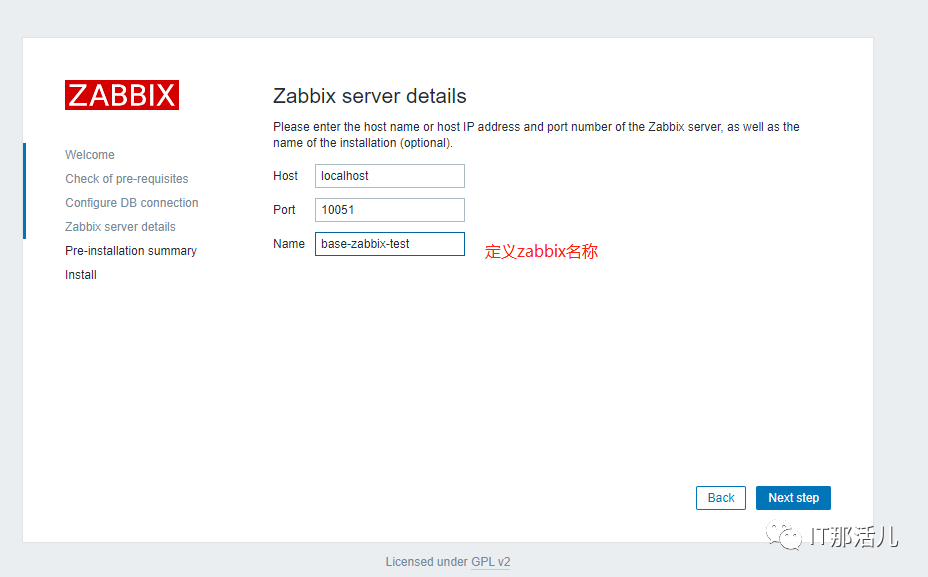Select the Welcome setup step
This screenshot has width=928, height=577.
coord(90,154)
